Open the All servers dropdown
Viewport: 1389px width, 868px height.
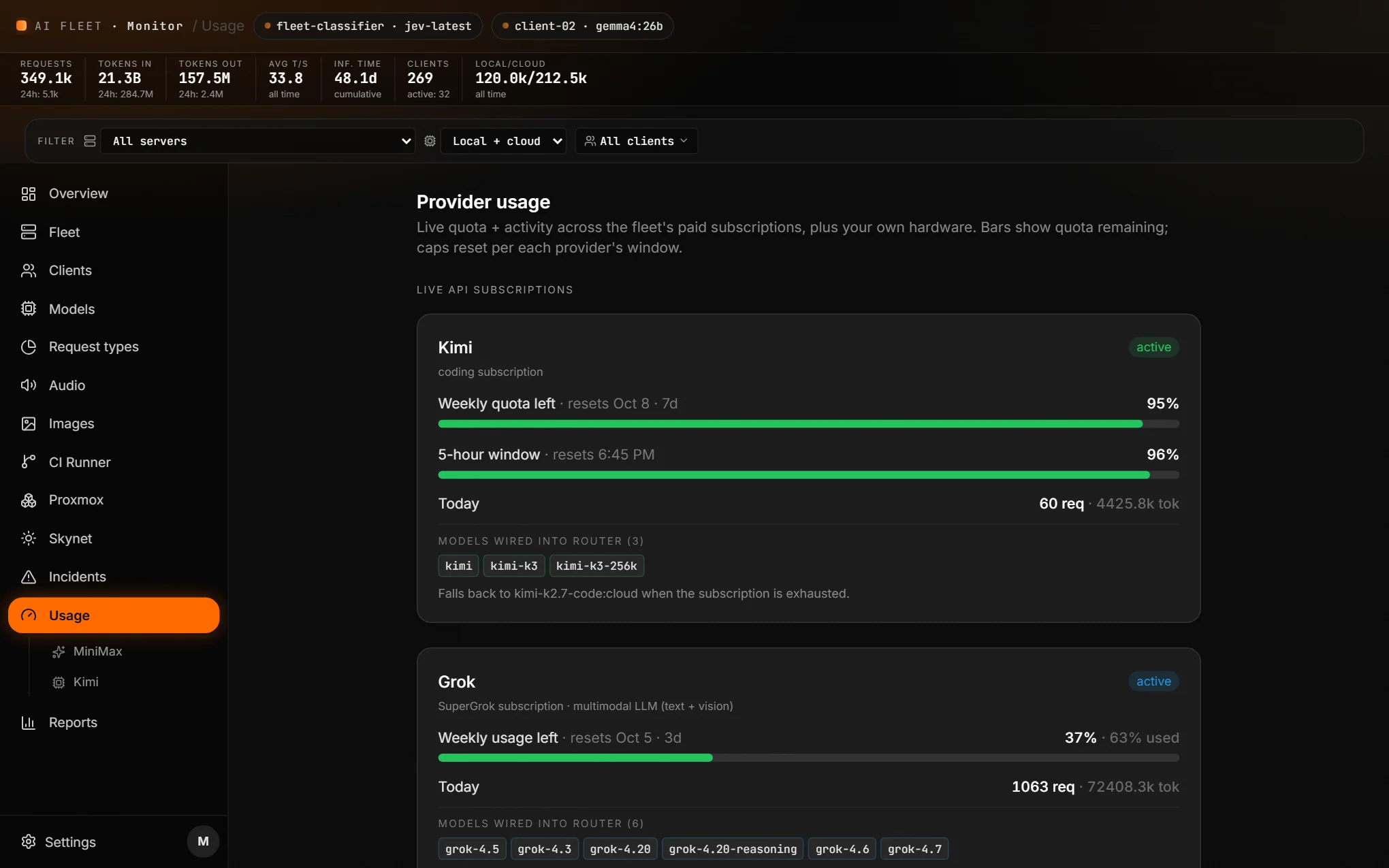pyautogui.click(x=258, y=141)
